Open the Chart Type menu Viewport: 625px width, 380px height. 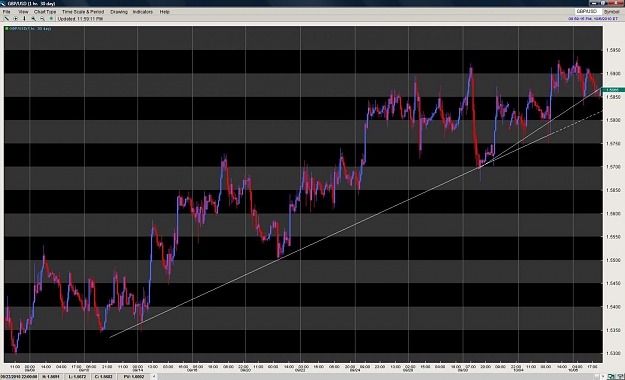(x=45, y=12)
